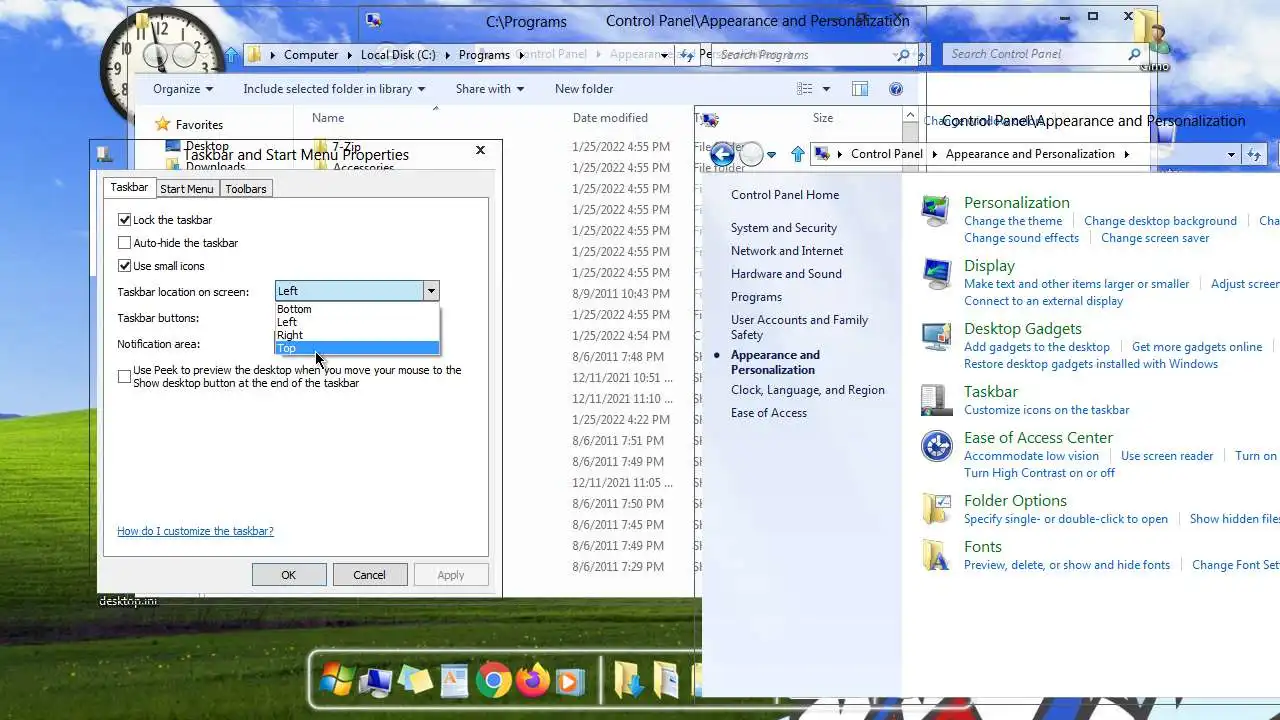Viewport: 1280px width, 720px height.
Task: Open the documents folder taskbar icon
Action: coord(668,681)
